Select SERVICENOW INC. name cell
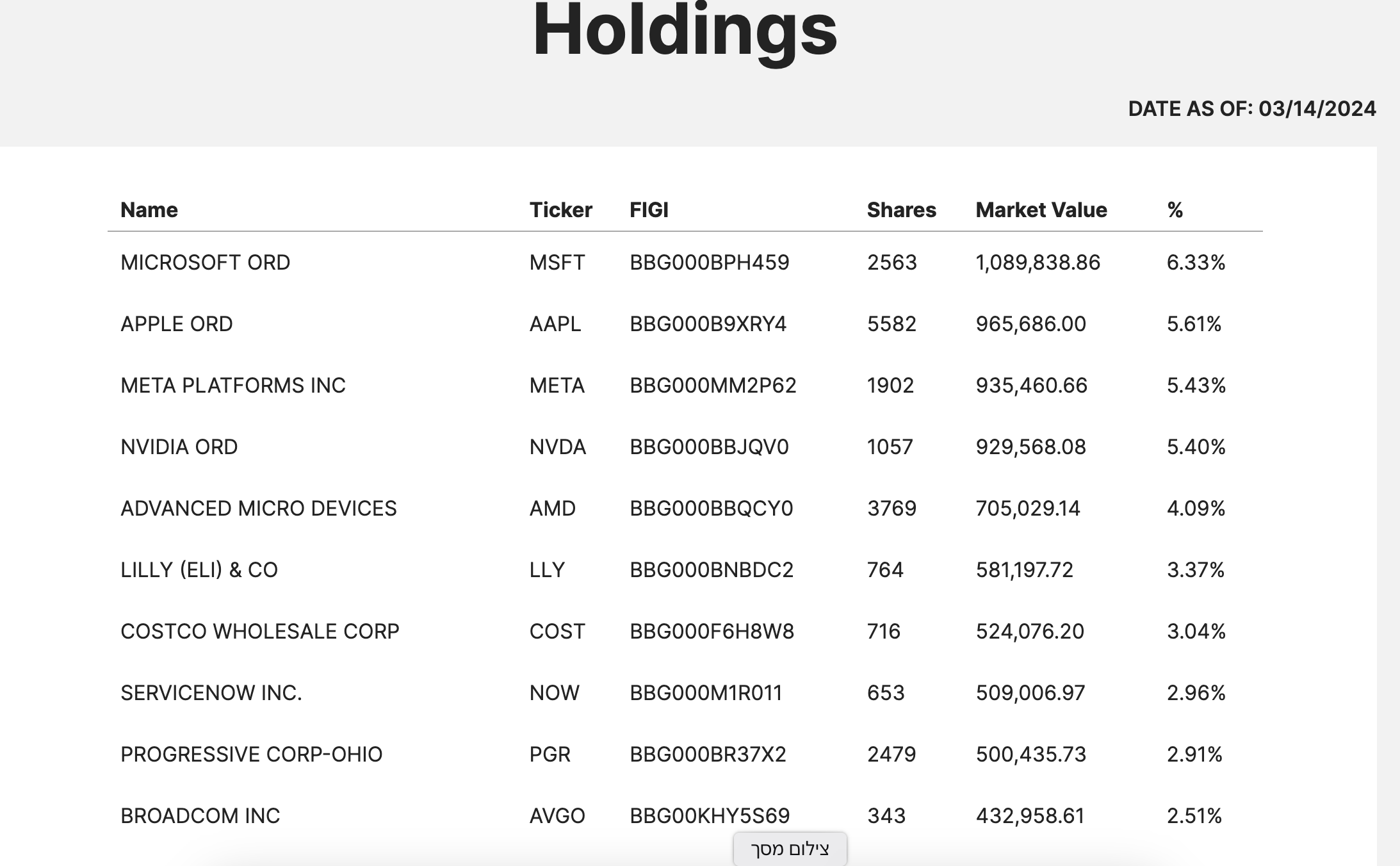1400x866 pixels. (x=211, y=693)
